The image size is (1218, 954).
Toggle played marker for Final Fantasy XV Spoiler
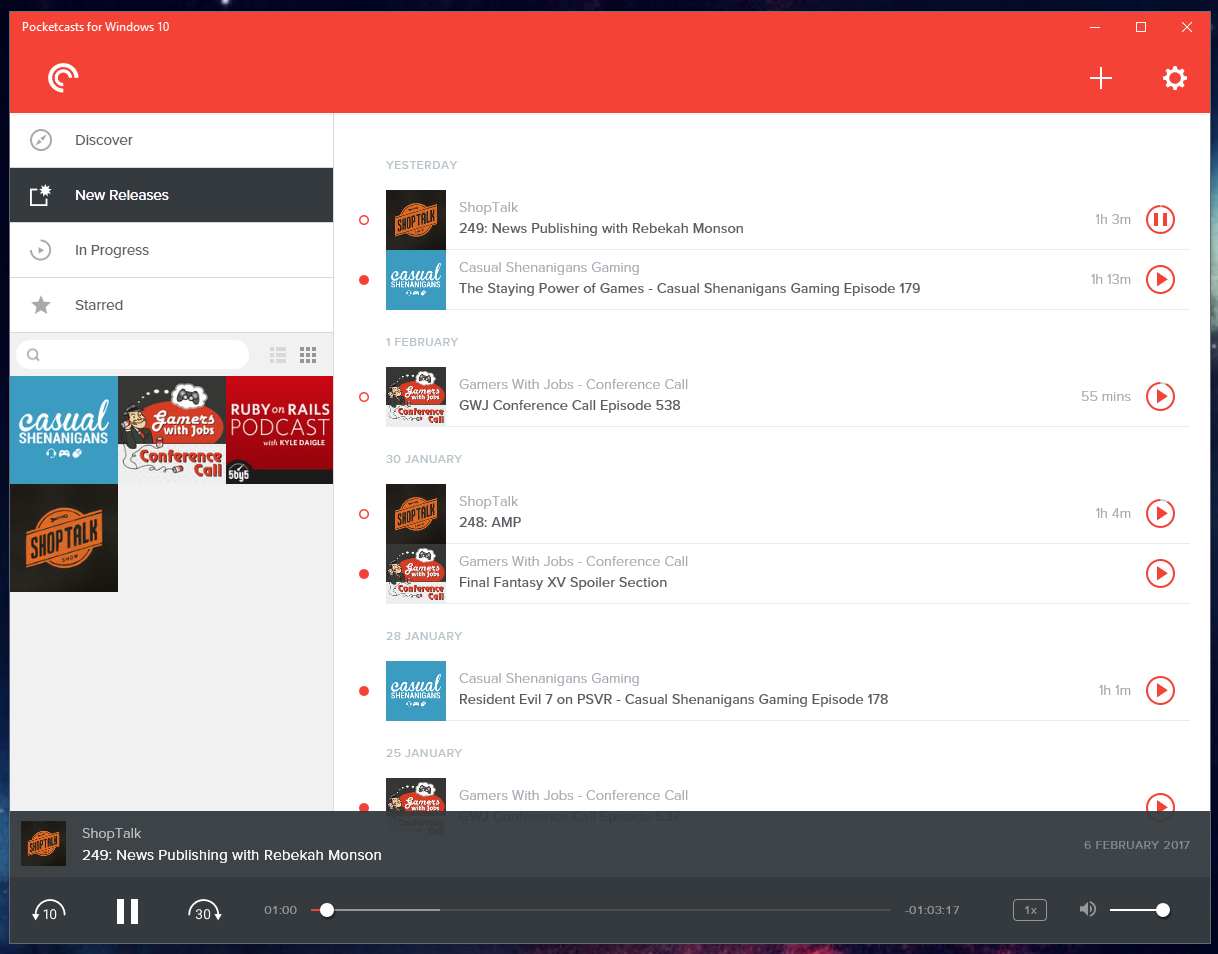pos(364,574)
